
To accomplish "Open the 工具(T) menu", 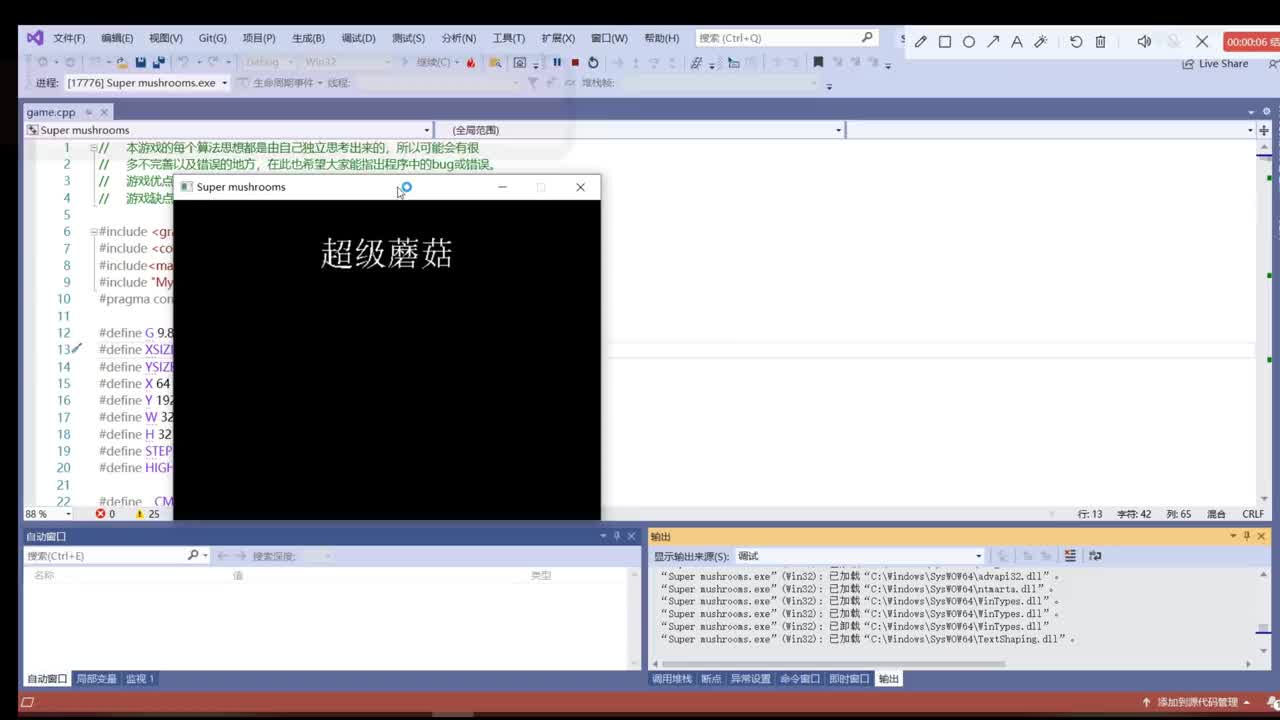I will 508,38.
